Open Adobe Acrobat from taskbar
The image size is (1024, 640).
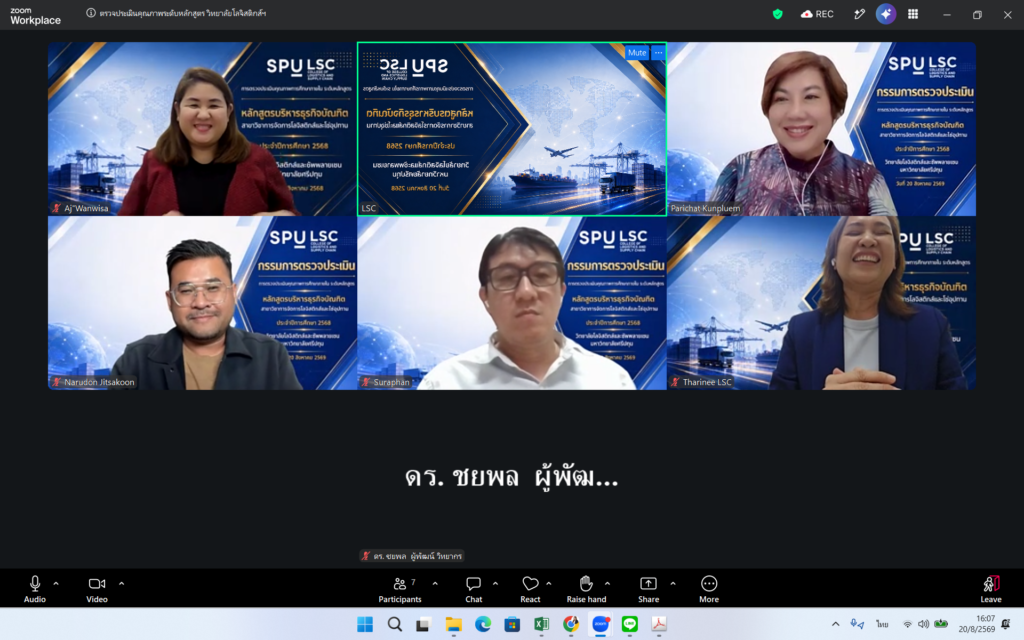pos(659,624)
